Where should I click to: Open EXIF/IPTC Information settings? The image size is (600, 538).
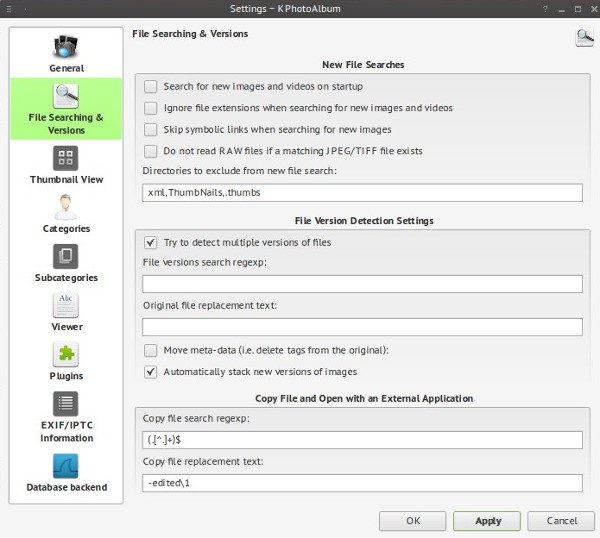[66, 417]
